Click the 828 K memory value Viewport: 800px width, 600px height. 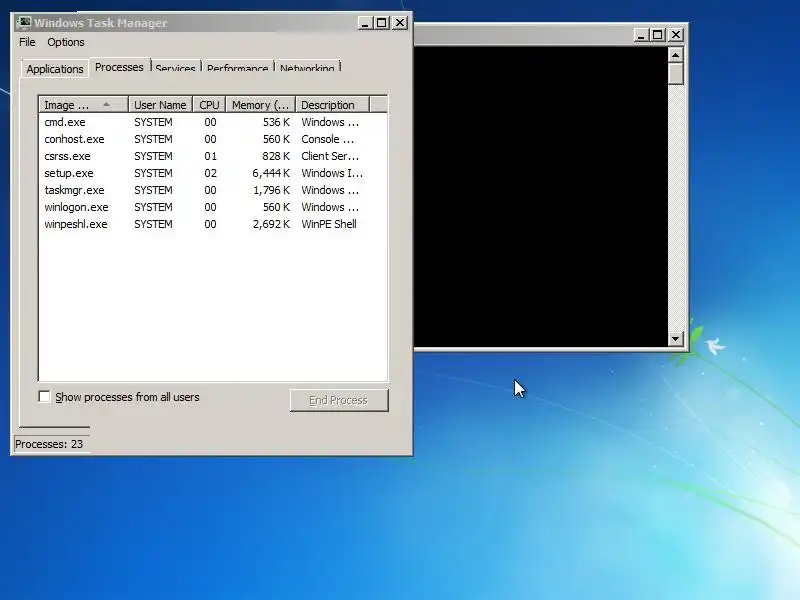click(276, 156)
